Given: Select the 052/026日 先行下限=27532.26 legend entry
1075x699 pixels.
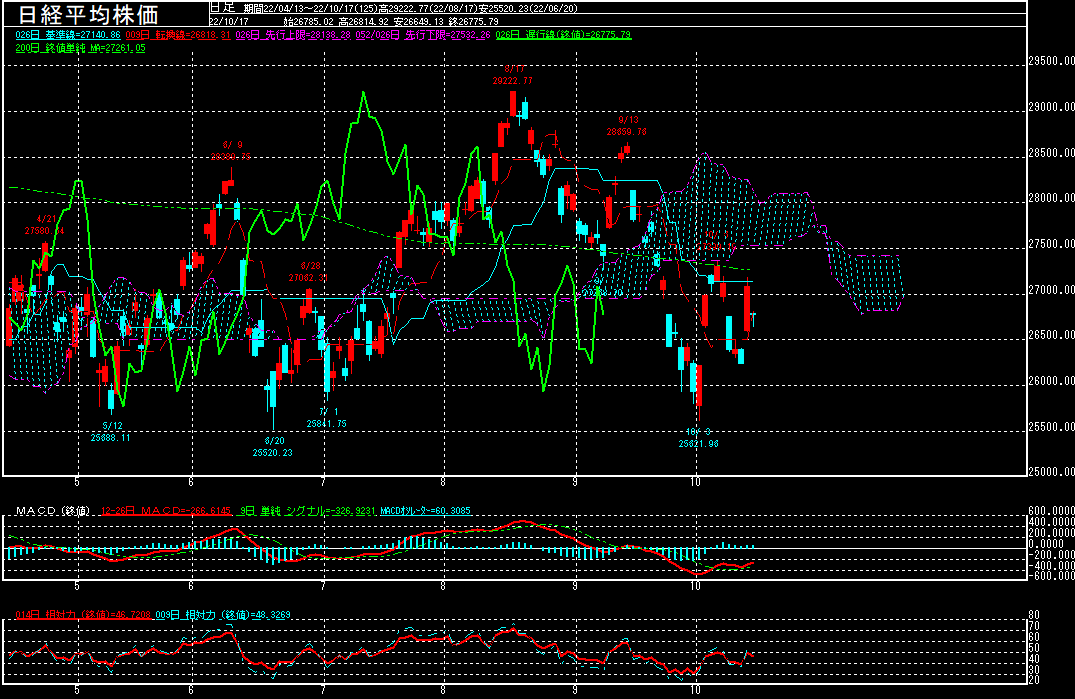Looking at the screenshot, I should (423, 35).
